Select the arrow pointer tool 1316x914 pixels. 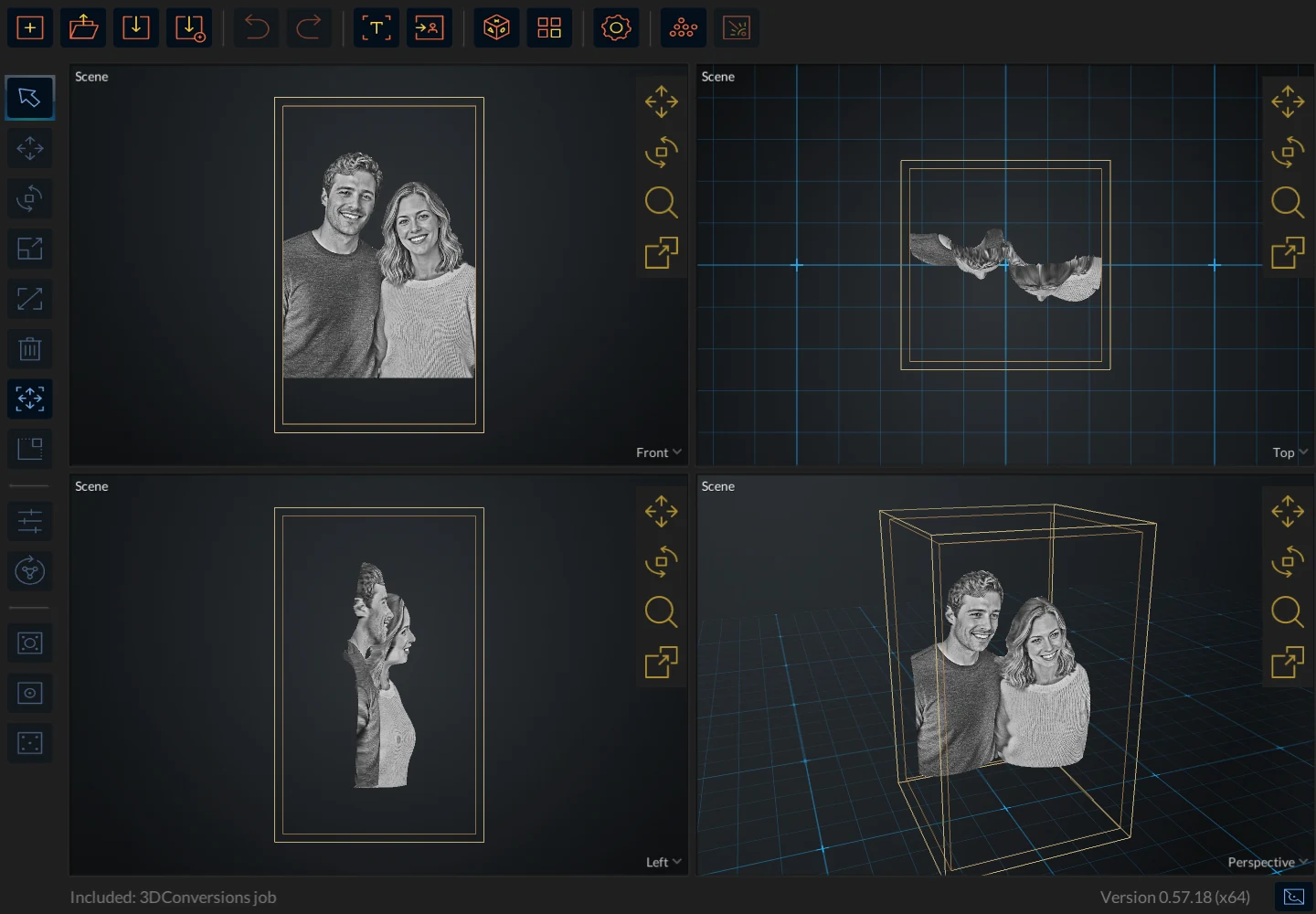point(30,98)
